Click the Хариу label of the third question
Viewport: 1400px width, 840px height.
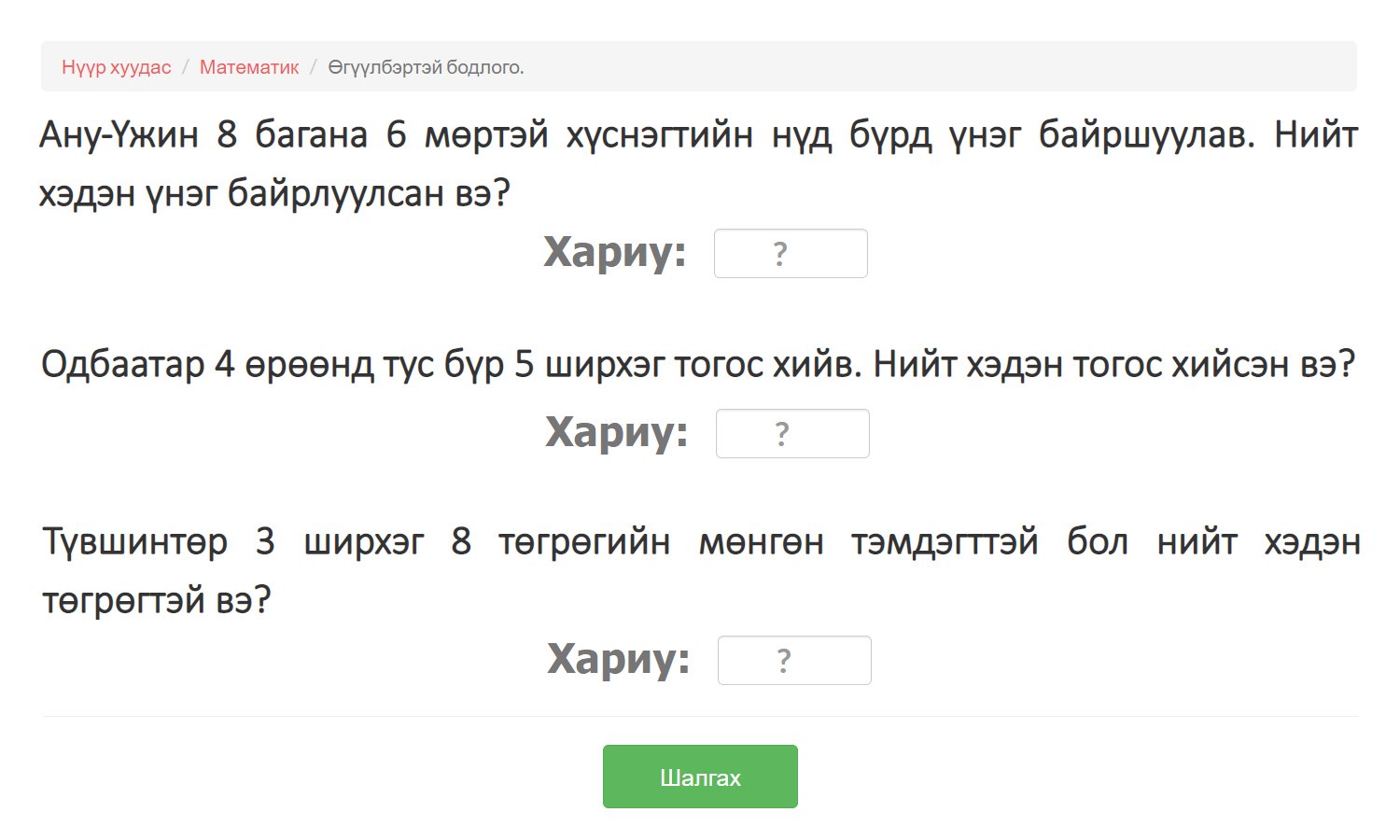[x=618, y=660]
